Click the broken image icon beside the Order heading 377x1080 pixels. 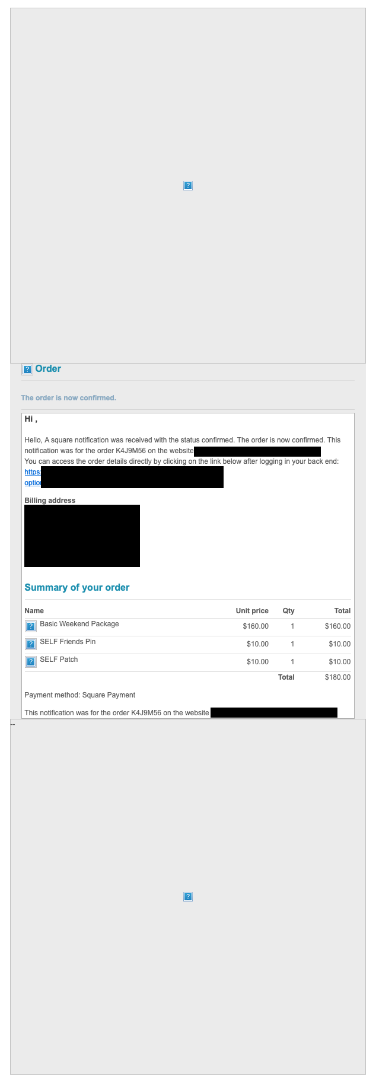[x=28, y=369]
